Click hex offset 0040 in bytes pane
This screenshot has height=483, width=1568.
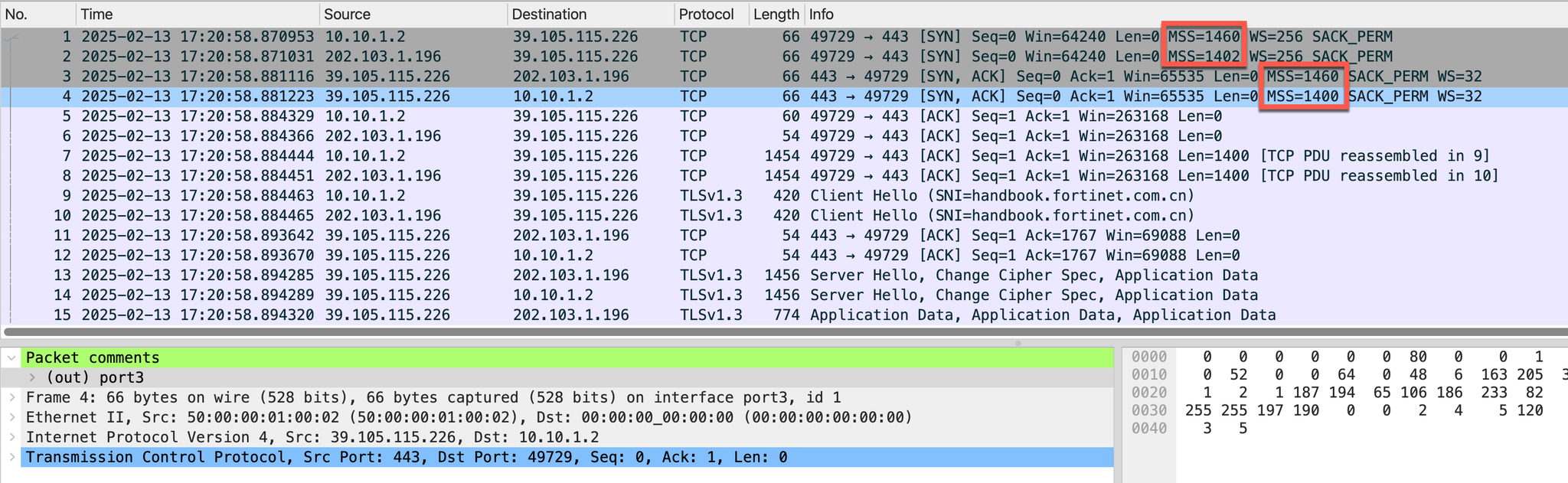(x=1149, y=428)
